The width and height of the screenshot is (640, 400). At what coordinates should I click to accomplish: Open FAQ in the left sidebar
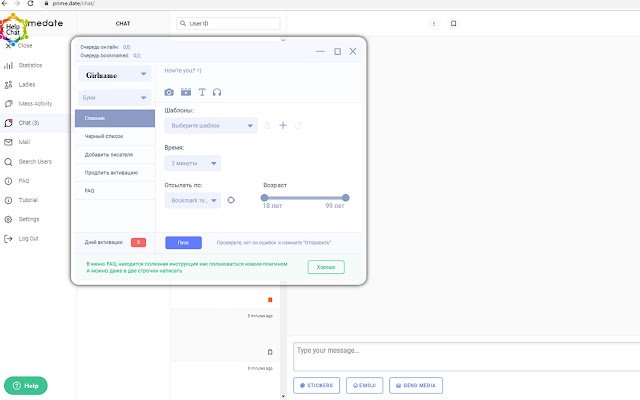[x=24, y=181]
